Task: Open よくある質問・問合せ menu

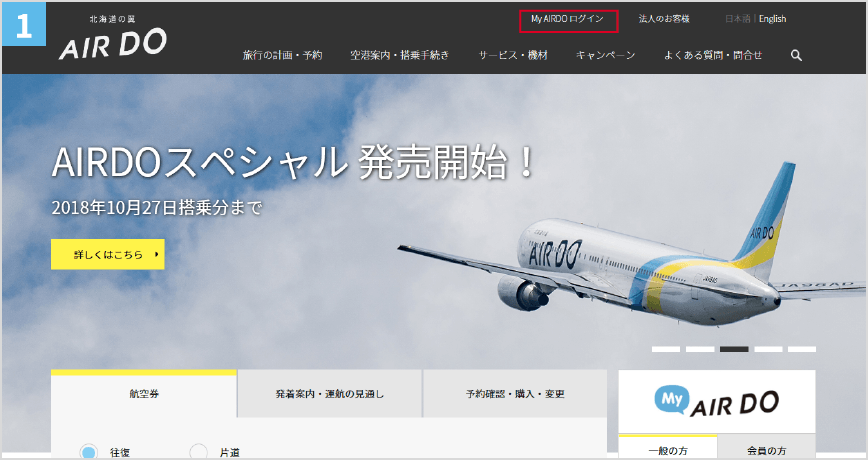Action: tap(713, 55)
